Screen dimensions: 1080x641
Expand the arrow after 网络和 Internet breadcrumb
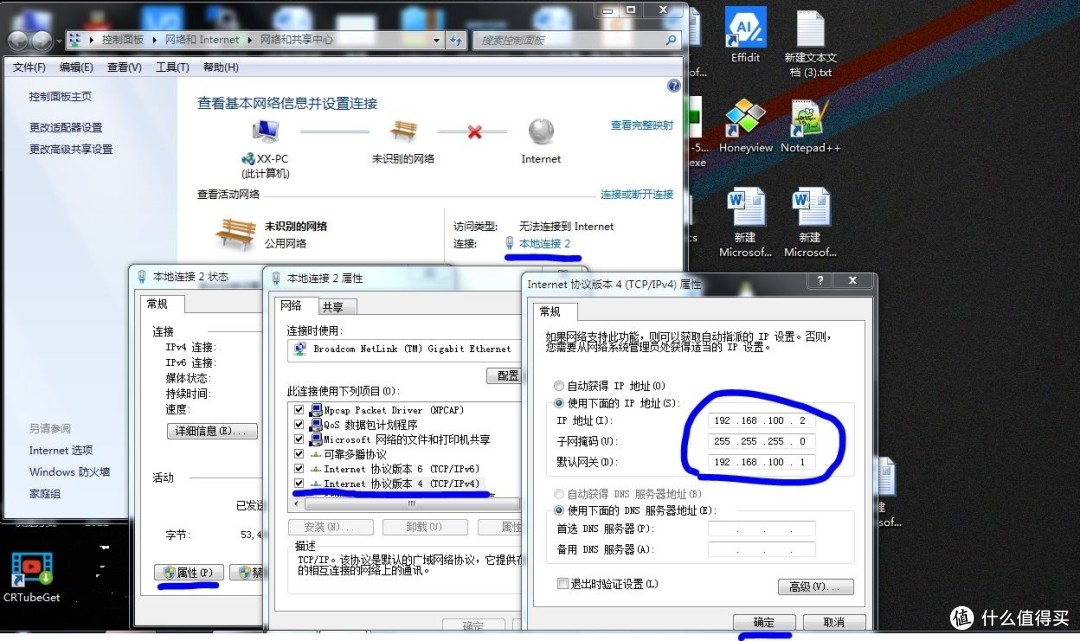tap(249, 40)
